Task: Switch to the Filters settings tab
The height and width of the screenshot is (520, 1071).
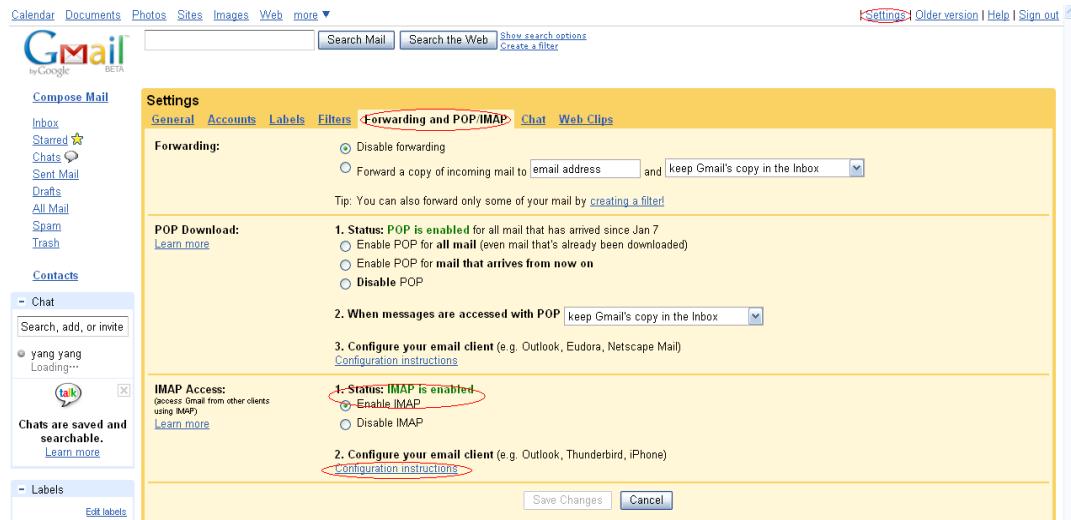Action: (334, 120)
